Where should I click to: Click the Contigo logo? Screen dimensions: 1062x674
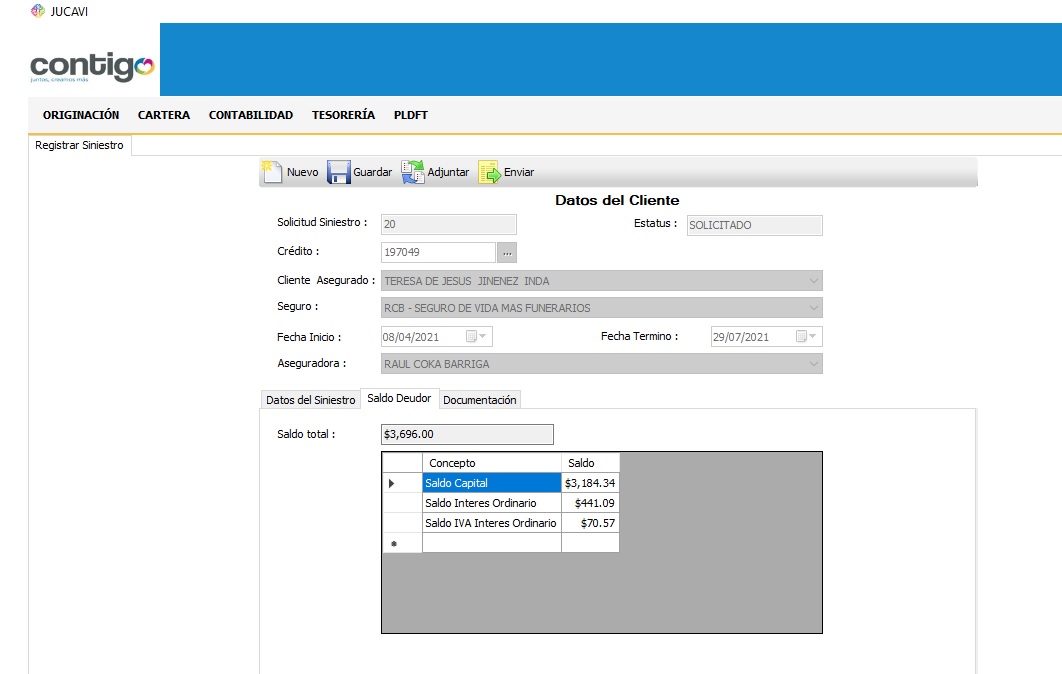point(92,66)
